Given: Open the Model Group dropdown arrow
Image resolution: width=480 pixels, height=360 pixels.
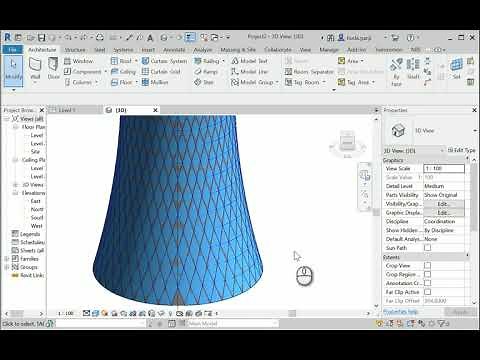Looking at the screenshot, I should point(277,82).
